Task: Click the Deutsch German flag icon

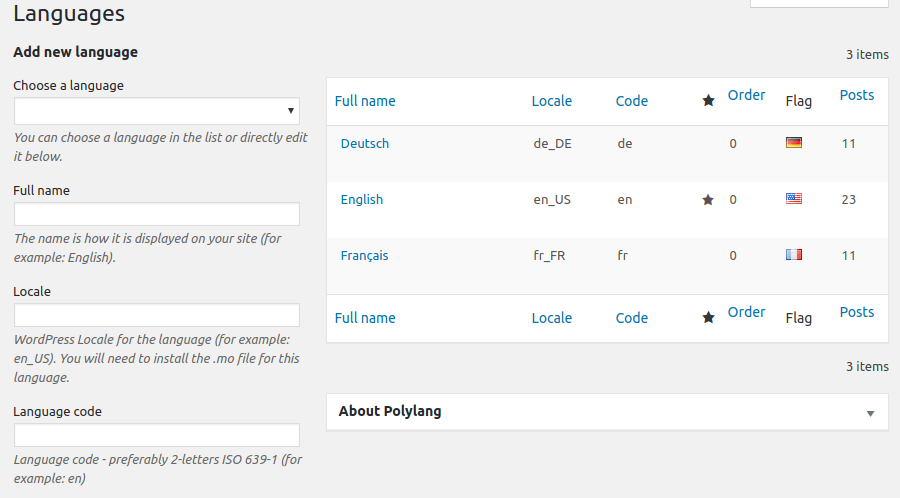Action: (794, 142)
